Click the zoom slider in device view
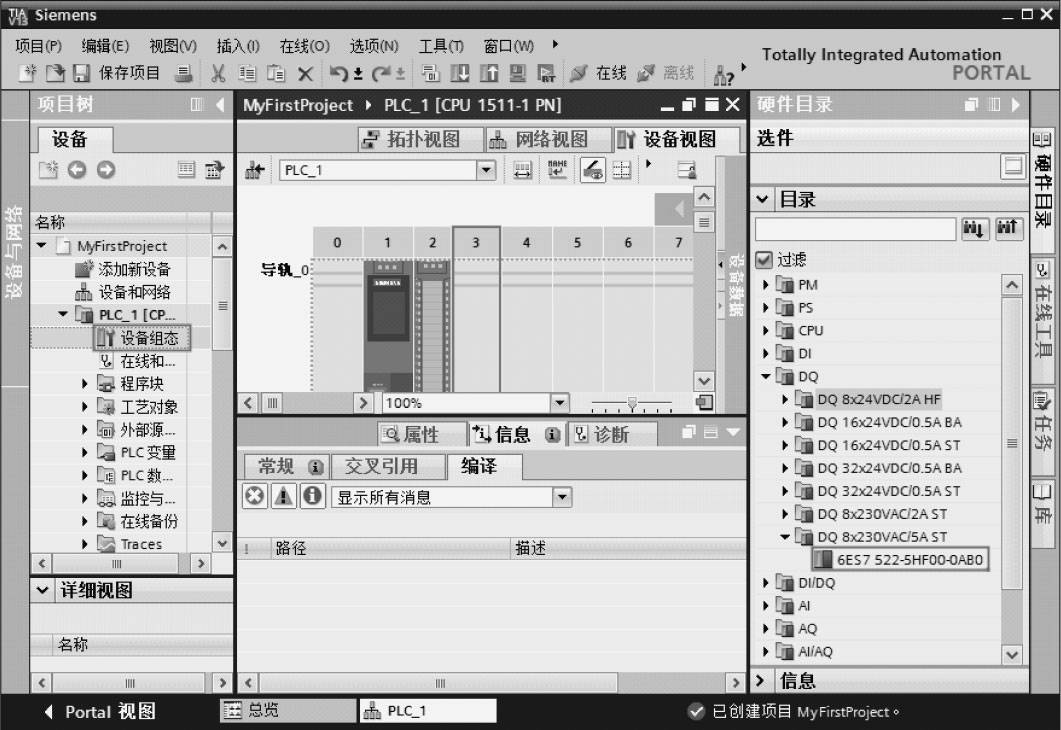 (632, 404)
